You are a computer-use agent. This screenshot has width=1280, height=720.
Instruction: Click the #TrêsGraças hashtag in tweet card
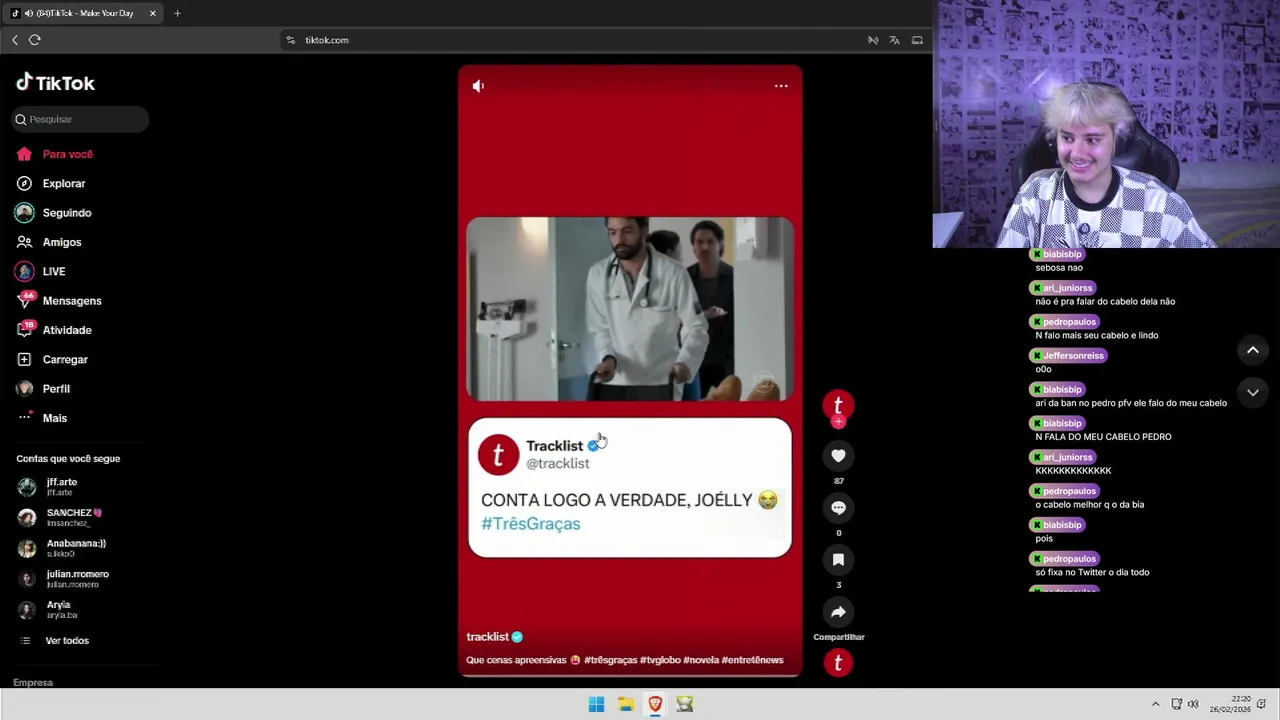(530, 524)
